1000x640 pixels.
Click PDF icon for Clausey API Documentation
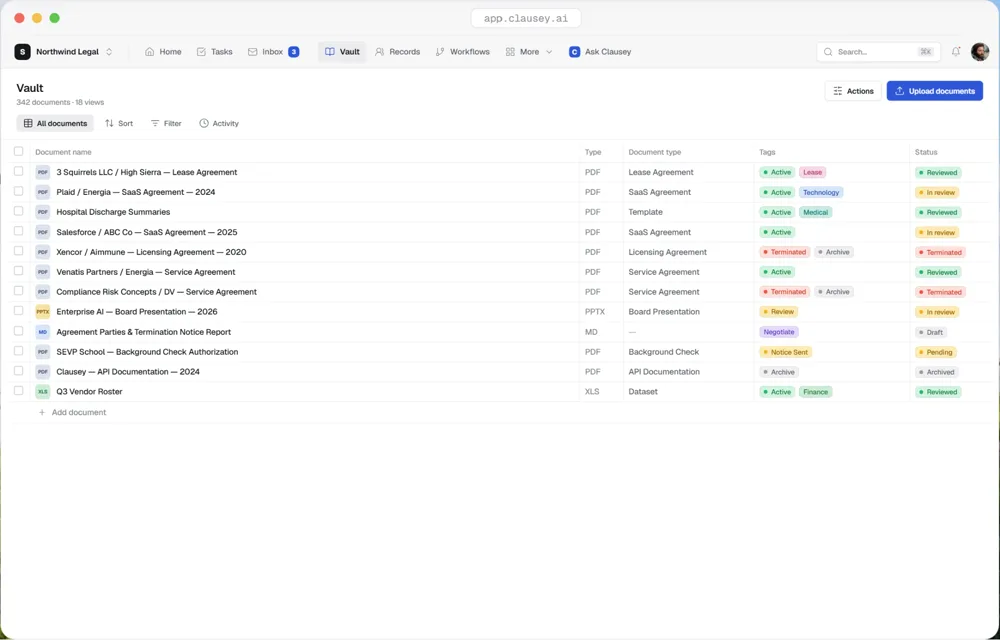tap(43, 372)
